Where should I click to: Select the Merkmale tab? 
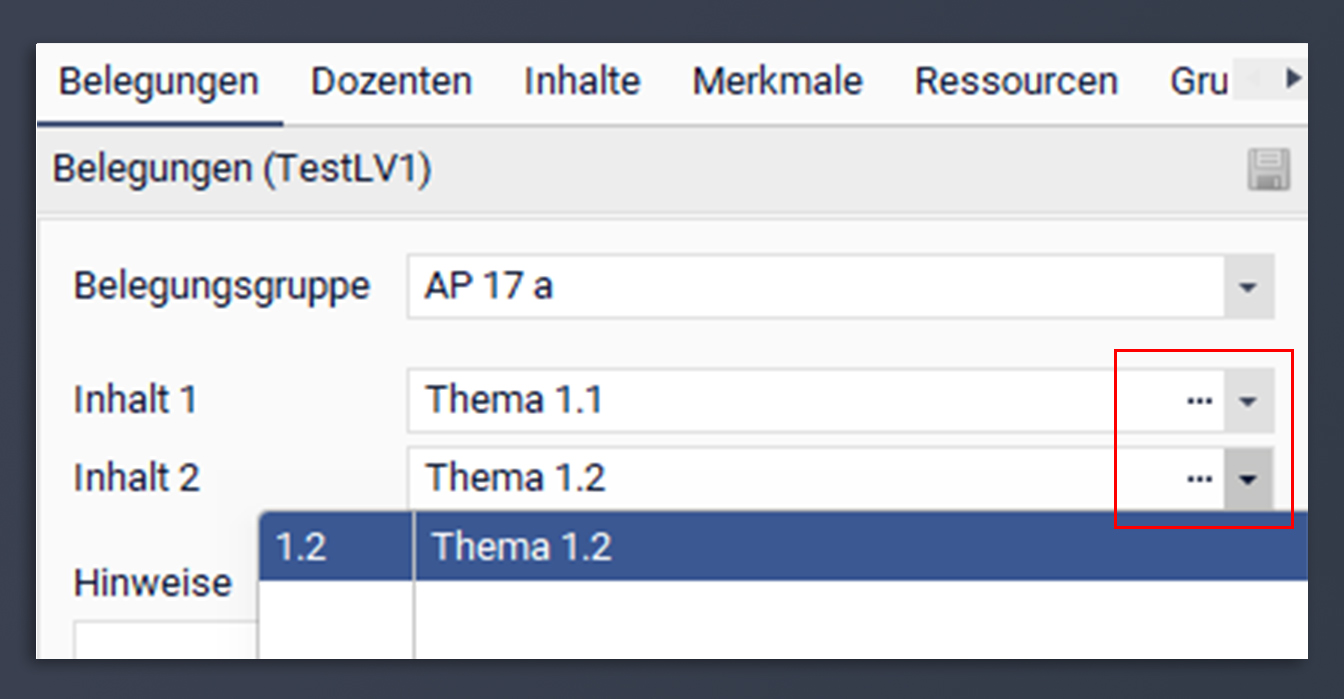click(x=777, y=81)
